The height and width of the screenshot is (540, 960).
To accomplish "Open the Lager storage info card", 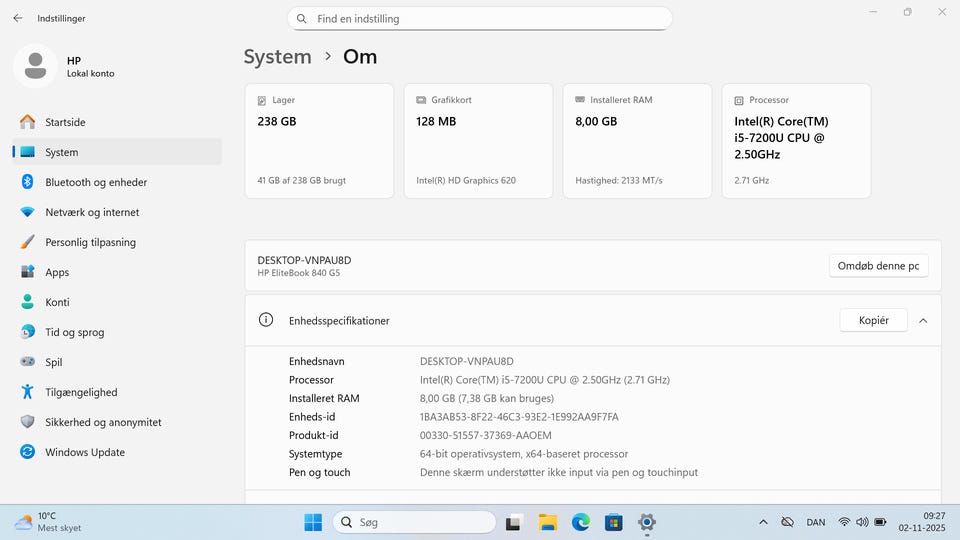I will (x=319, y=140).
